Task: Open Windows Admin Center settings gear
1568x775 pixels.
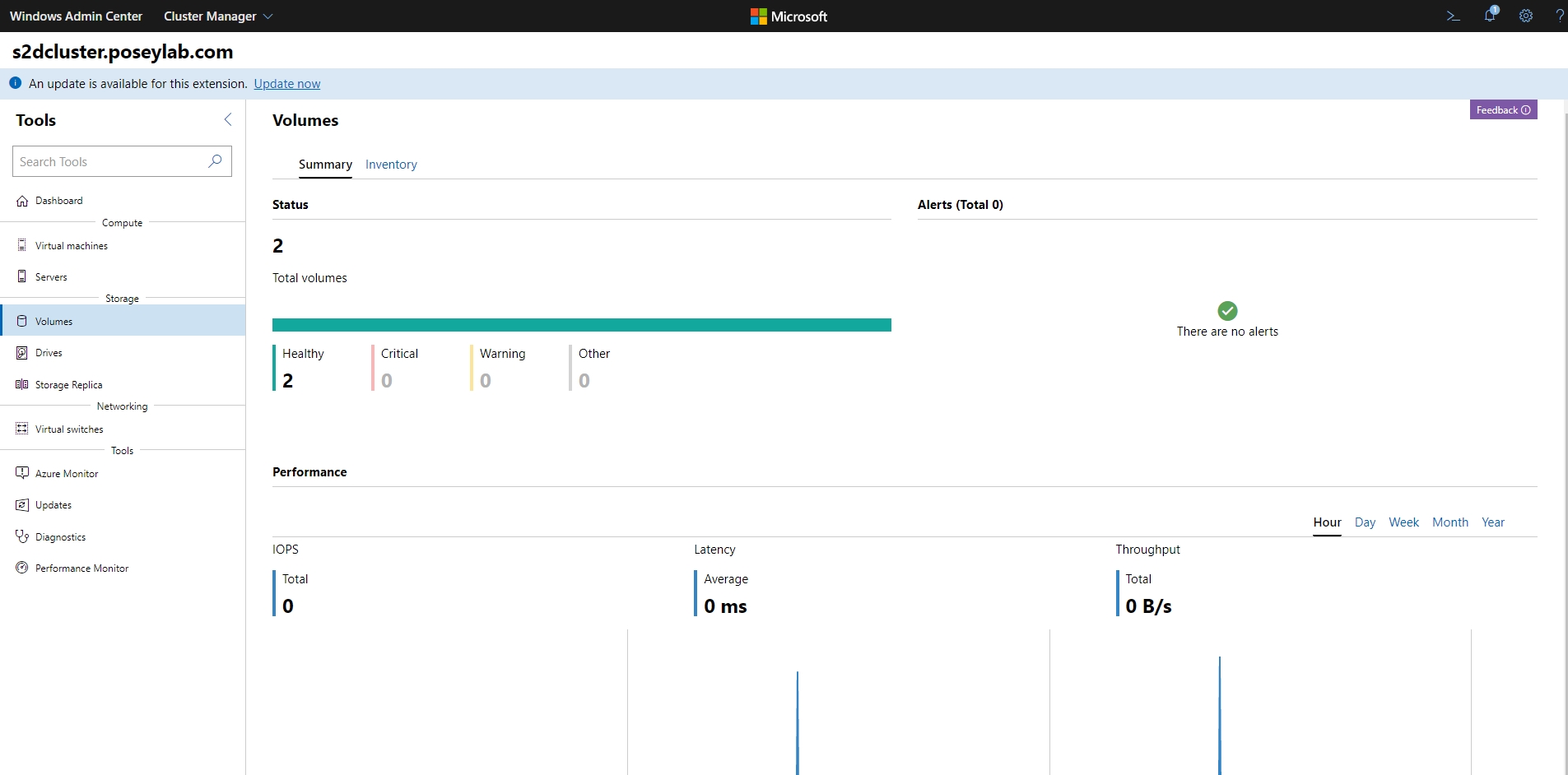Action: [x=1527, y=16]
